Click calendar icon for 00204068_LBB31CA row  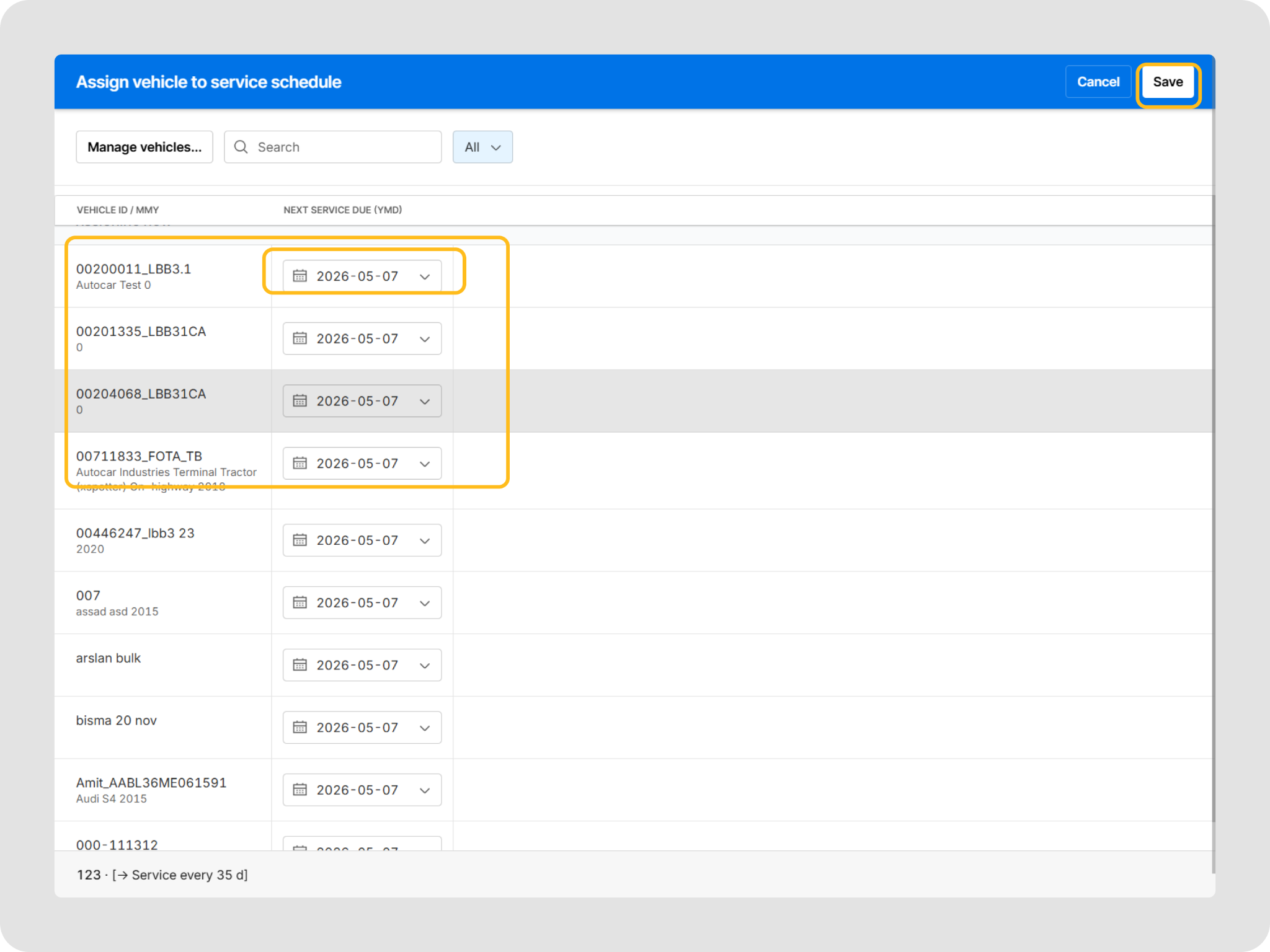point(300,401)
